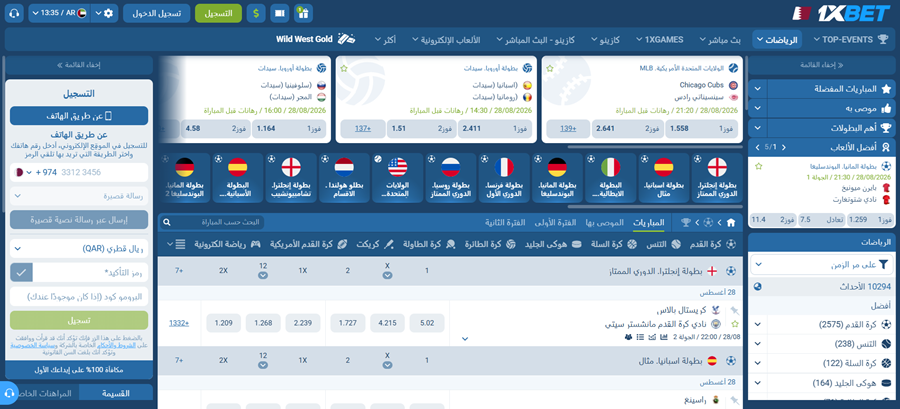Expand more markets chevron in Crystal Palace row
The width and height of the screenshot is (900, 409).
pyautogui.click(x=465, y=338)
